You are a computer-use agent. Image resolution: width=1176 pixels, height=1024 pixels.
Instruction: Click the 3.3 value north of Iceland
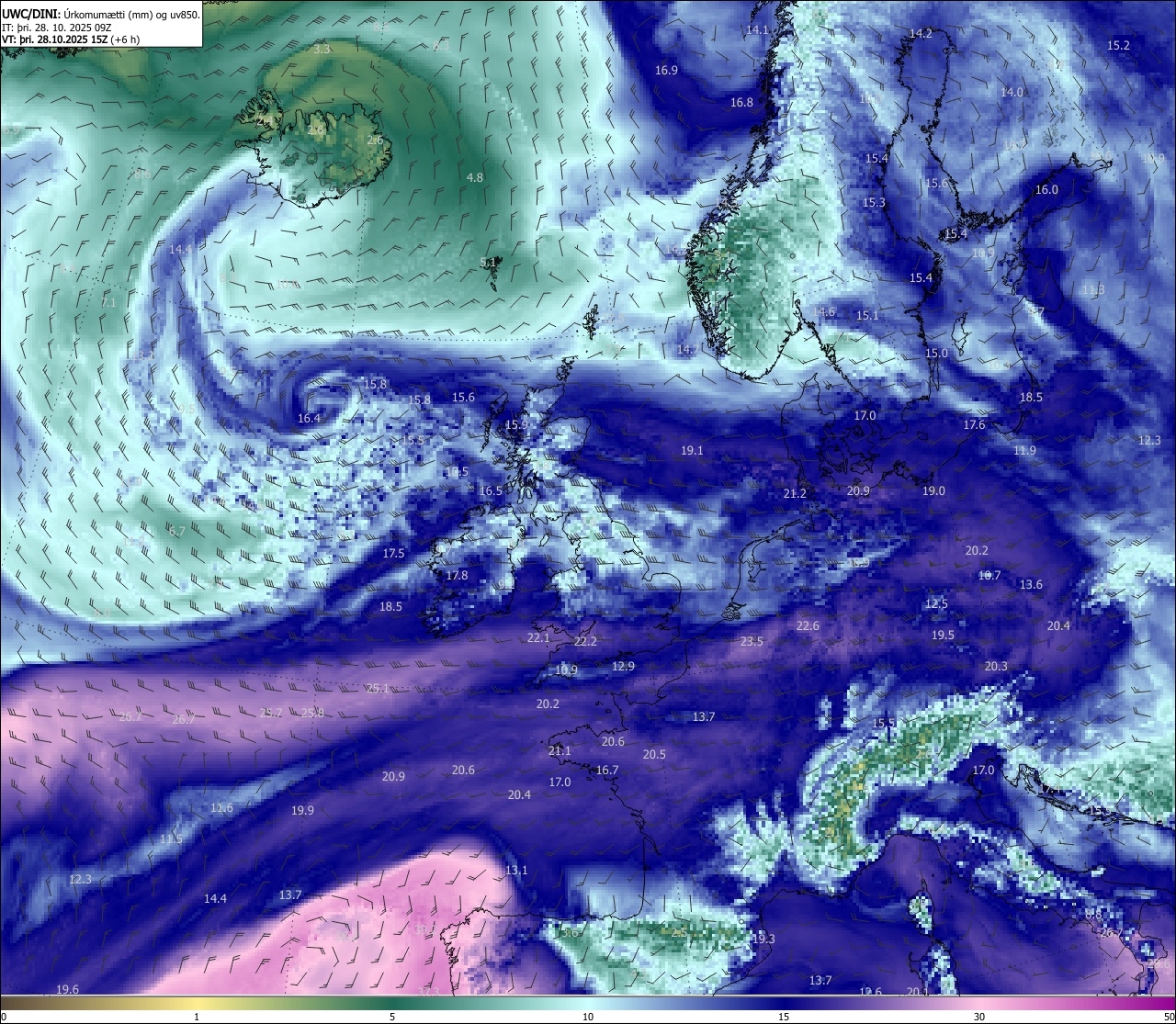(322, 50)
